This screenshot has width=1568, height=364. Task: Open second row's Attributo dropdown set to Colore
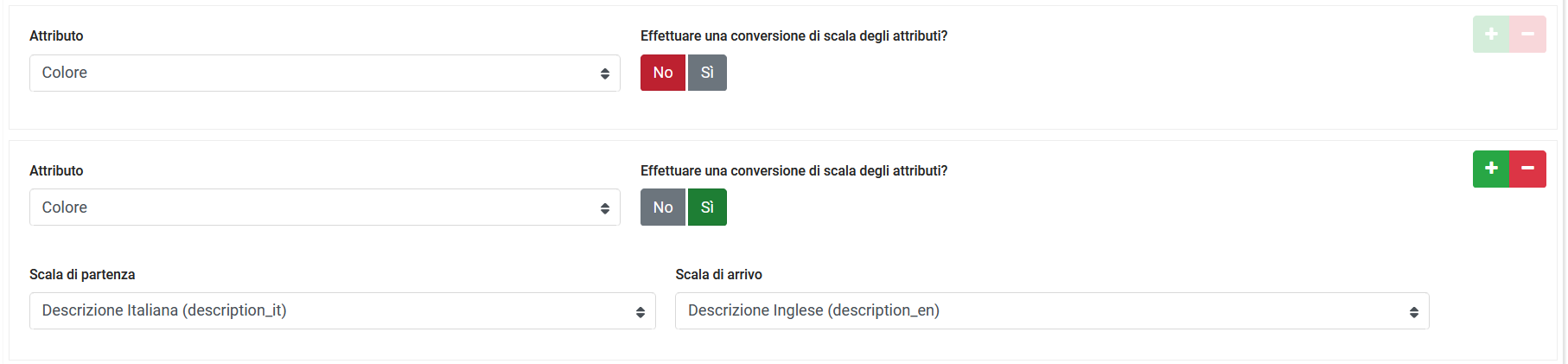click(x=311, y=208)
